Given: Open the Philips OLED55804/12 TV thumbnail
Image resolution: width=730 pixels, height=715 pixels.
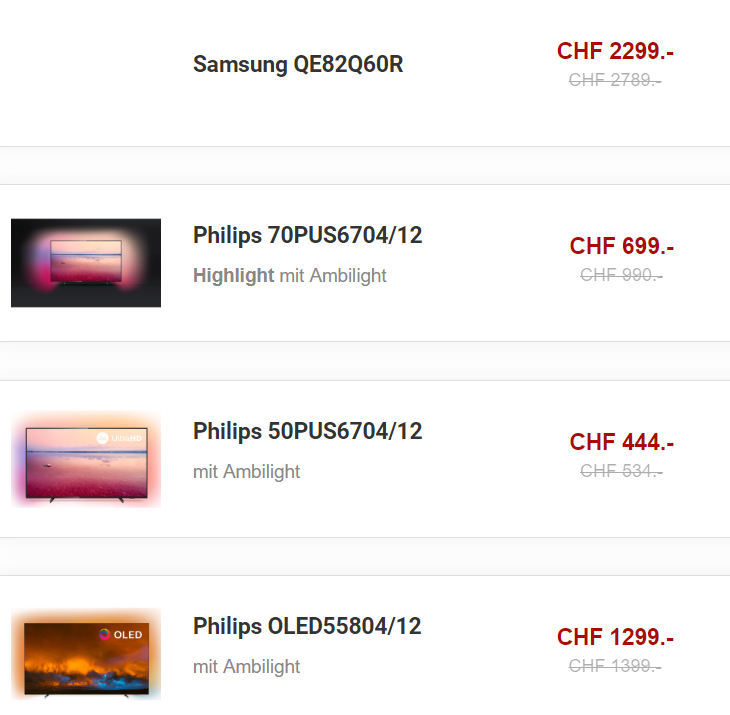Looking at the screenshot, I should coord(86,654).
